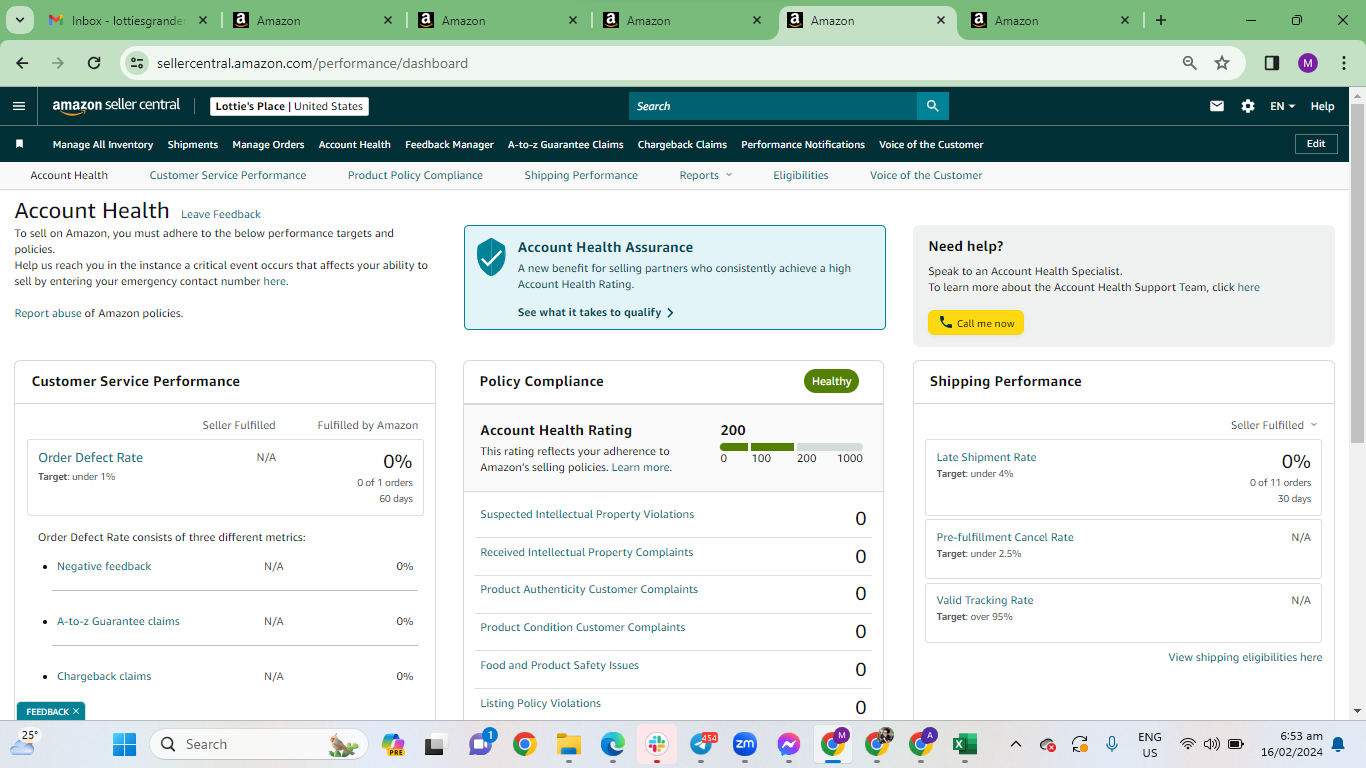
Task: Bookmark this page with the star icon
Action: click(x=1222, y=63)
